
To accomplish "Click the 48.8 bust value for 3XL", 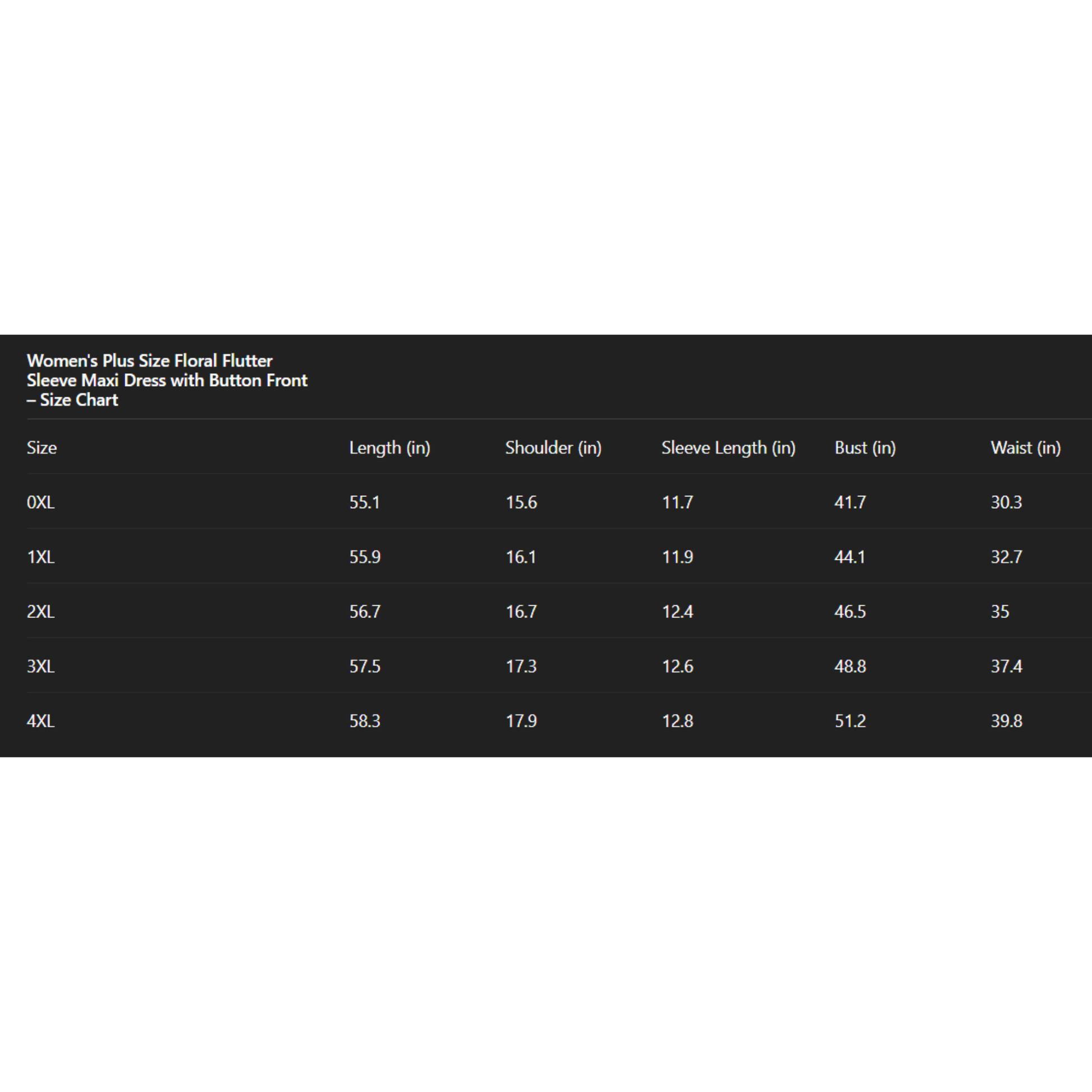I will pyautogui.click(x=850, y=667).
